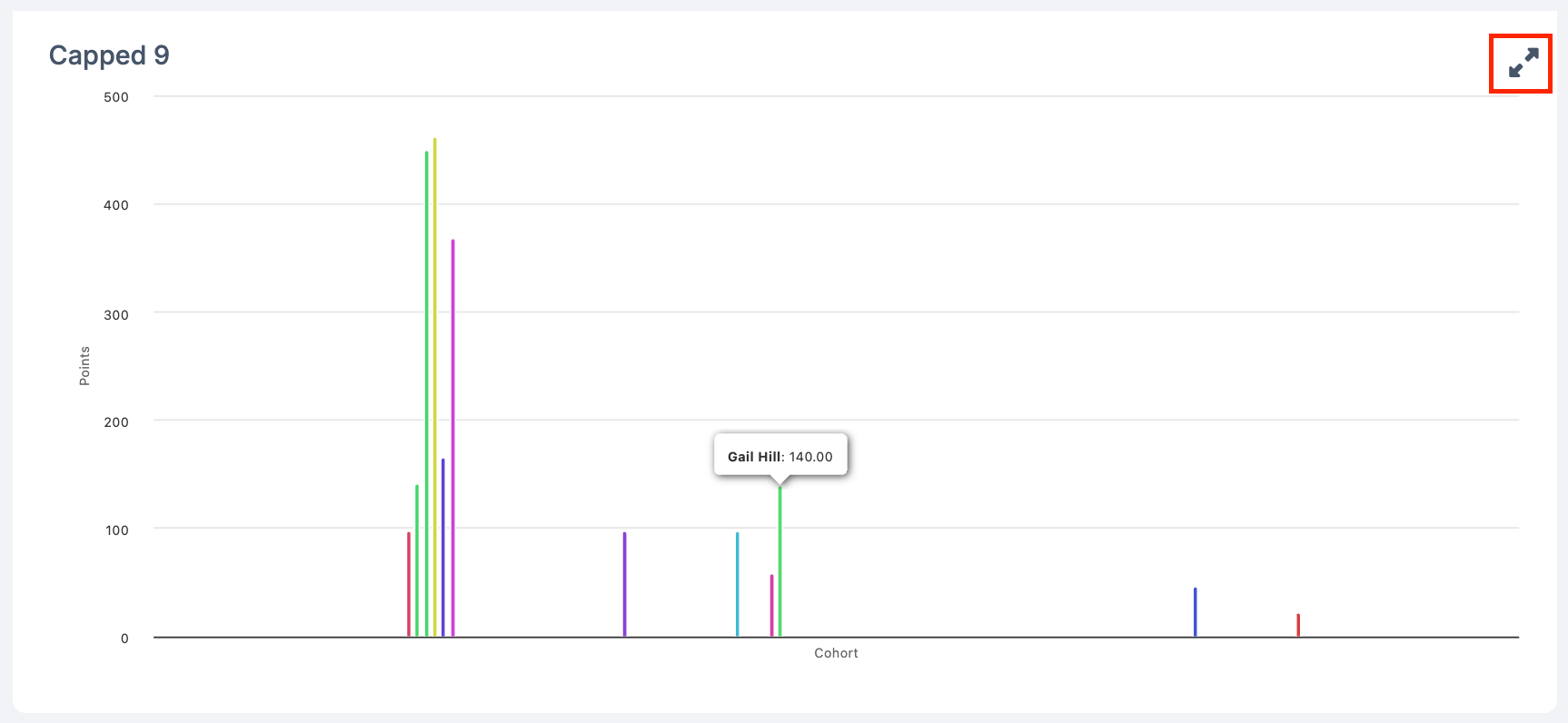
Task: Click the expand chart fullscreen icon
Action: click(1523, 63)
